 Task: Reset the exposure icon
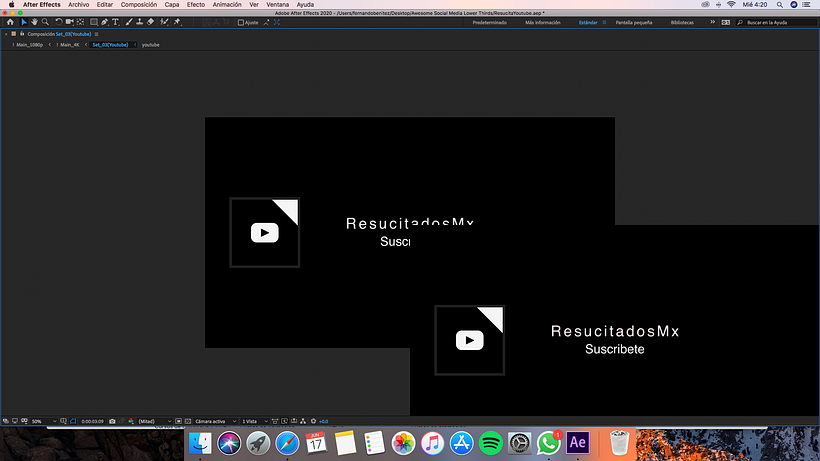pos(313,421)
